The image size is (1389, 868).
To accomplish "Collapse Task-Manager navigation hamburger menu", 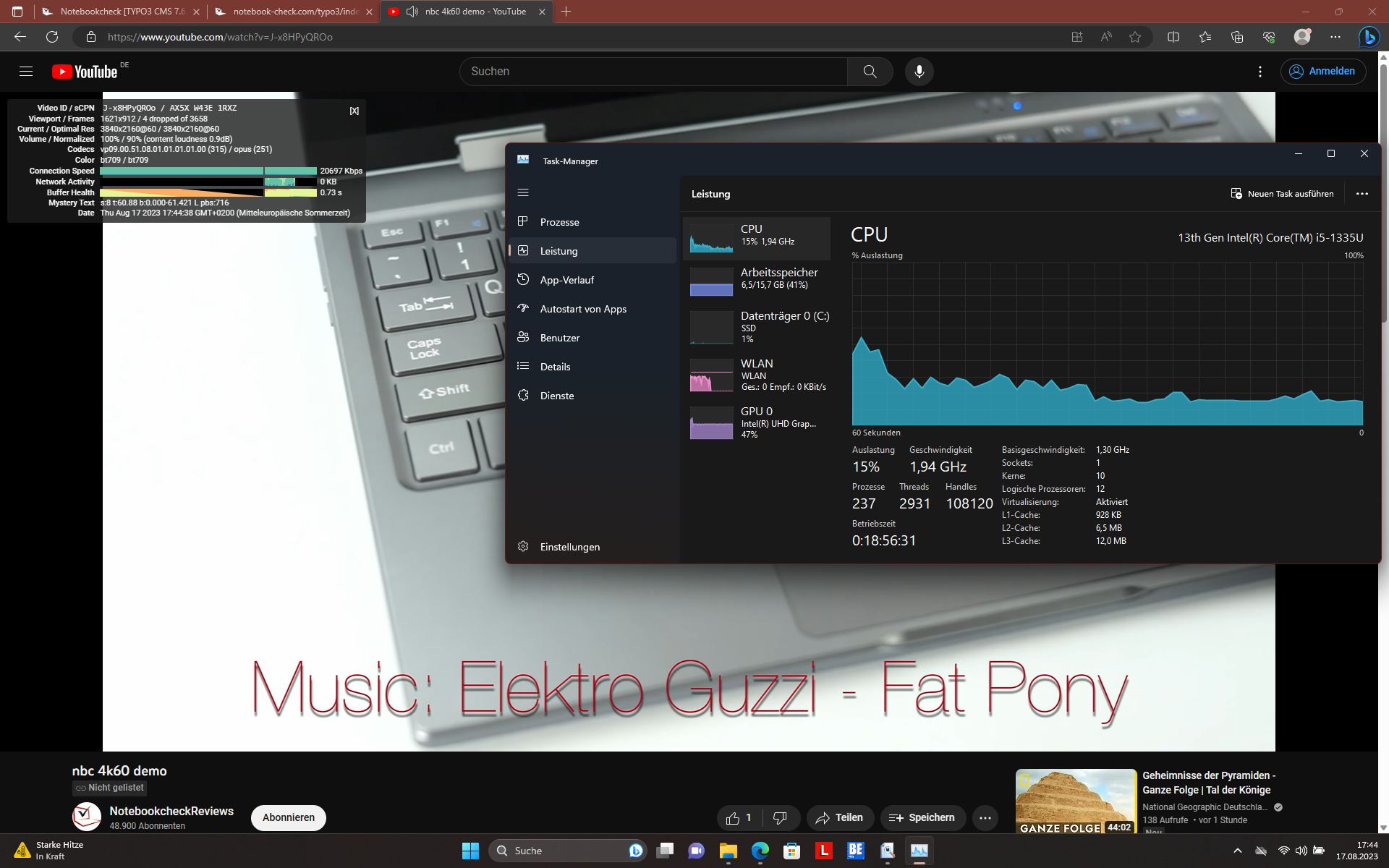I will [523, 192].
